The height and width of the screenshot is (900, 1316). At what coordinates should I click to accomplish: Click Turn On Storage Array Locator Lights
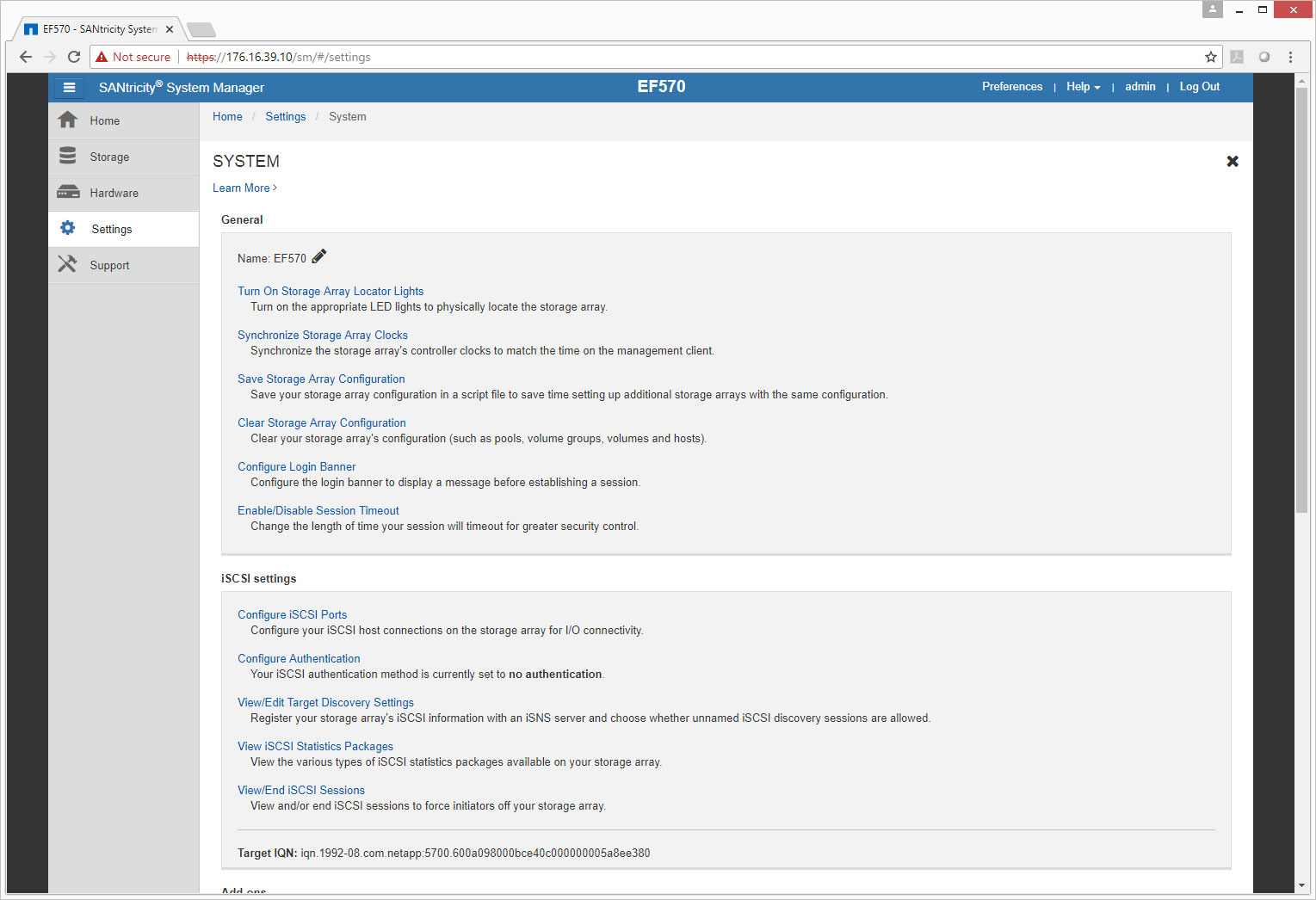click(331, 291)
